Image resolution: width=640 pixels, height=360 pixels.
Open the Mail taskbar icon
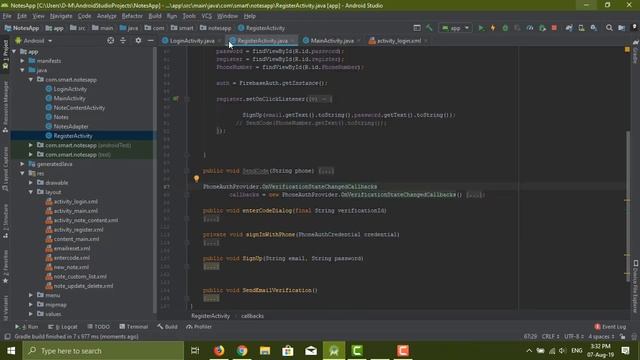(311, 351)
